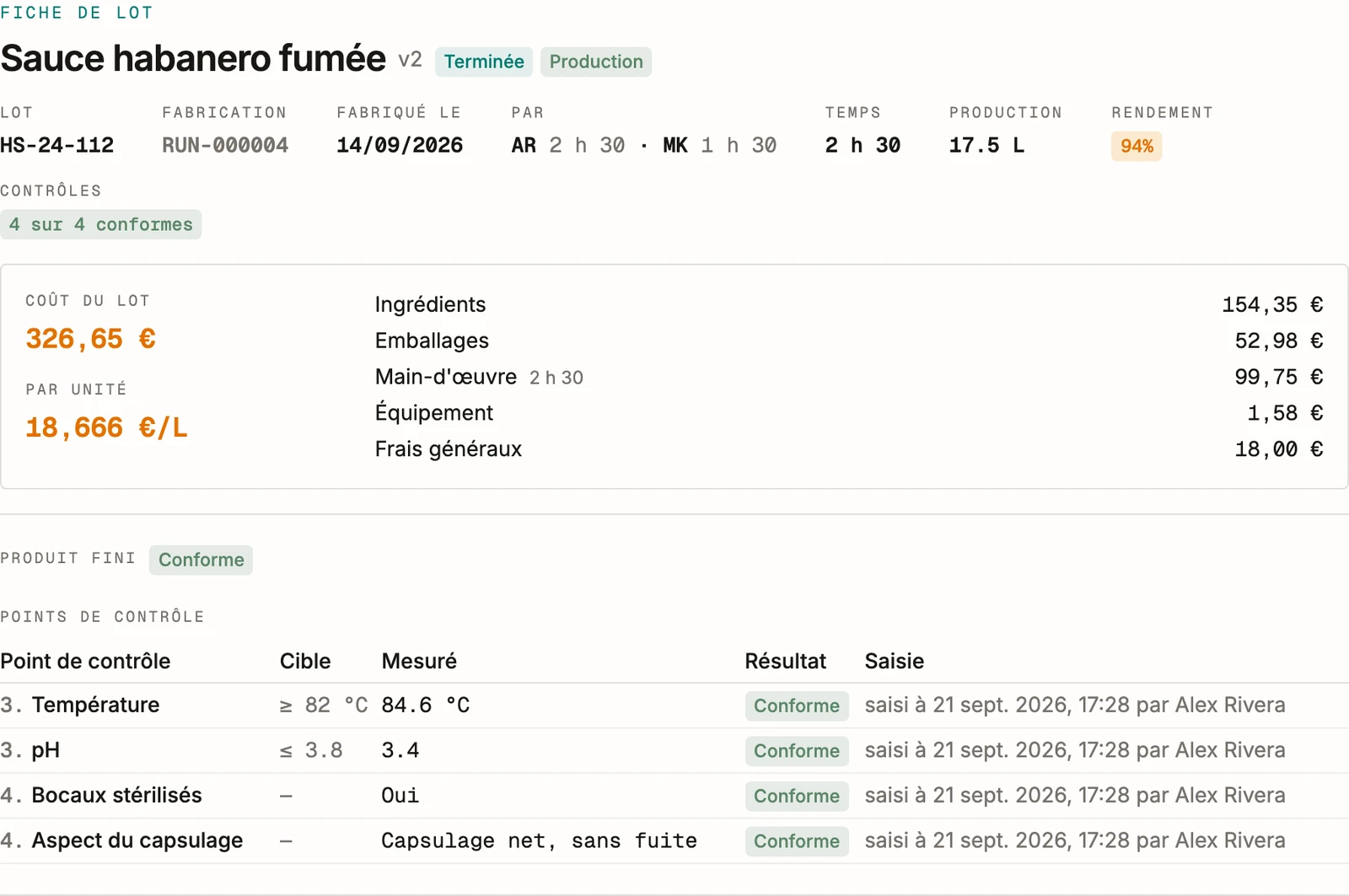
Task: Select the lot cost 326,65 €
Action: (x=90, y=339)
